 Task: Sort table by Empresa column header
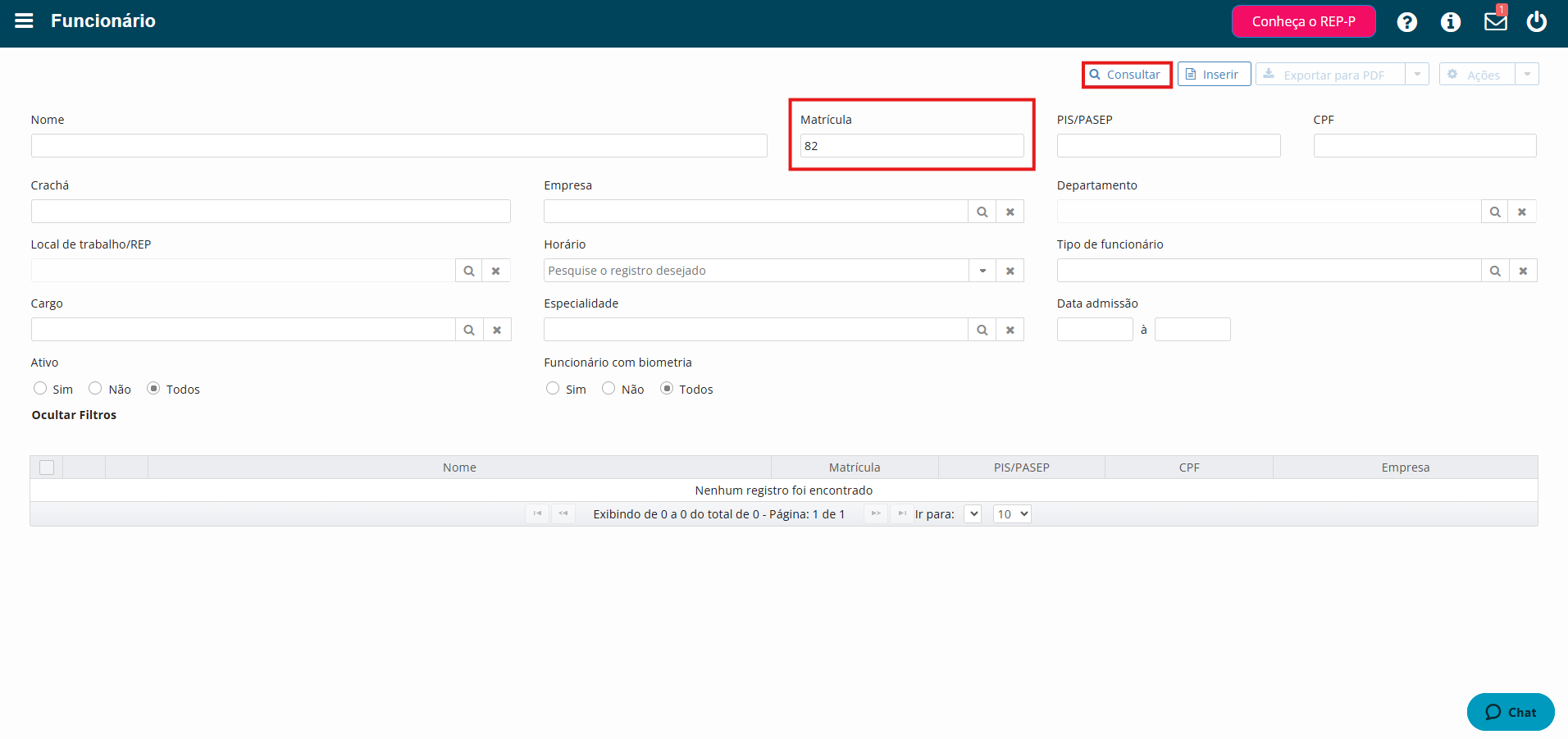(x=1406, y=468)
